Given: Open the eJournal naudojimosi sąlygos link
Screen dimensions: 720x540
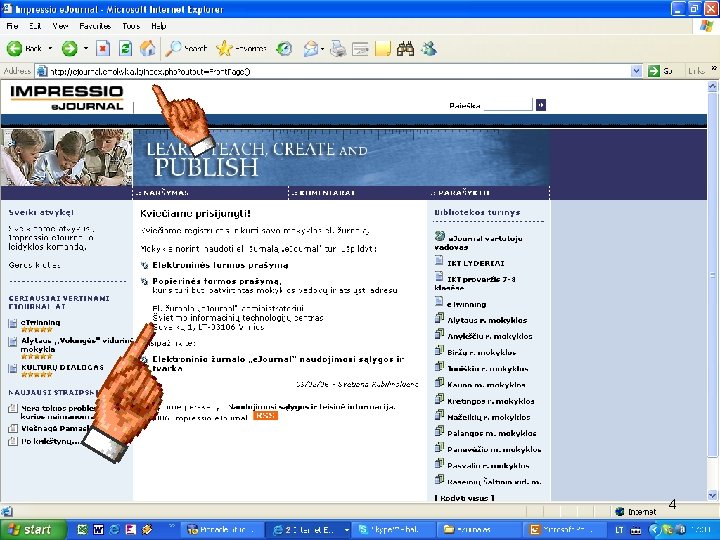Looking at the screenshot, I should click(278, 364).
